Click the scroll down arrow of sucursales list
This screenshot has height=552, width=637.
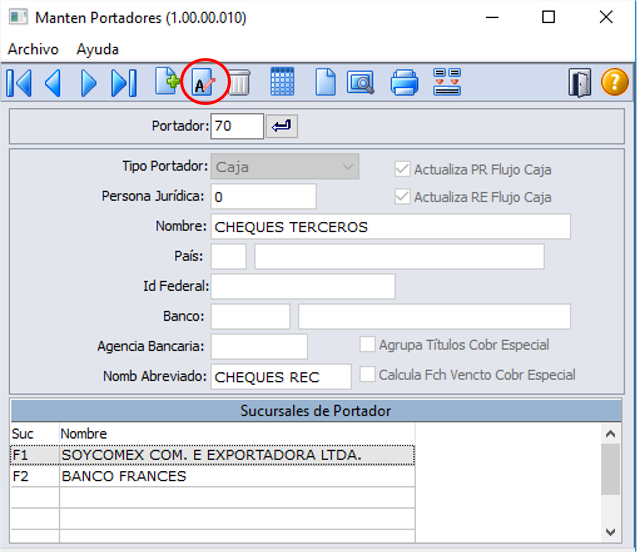click(x=610, y=532)
